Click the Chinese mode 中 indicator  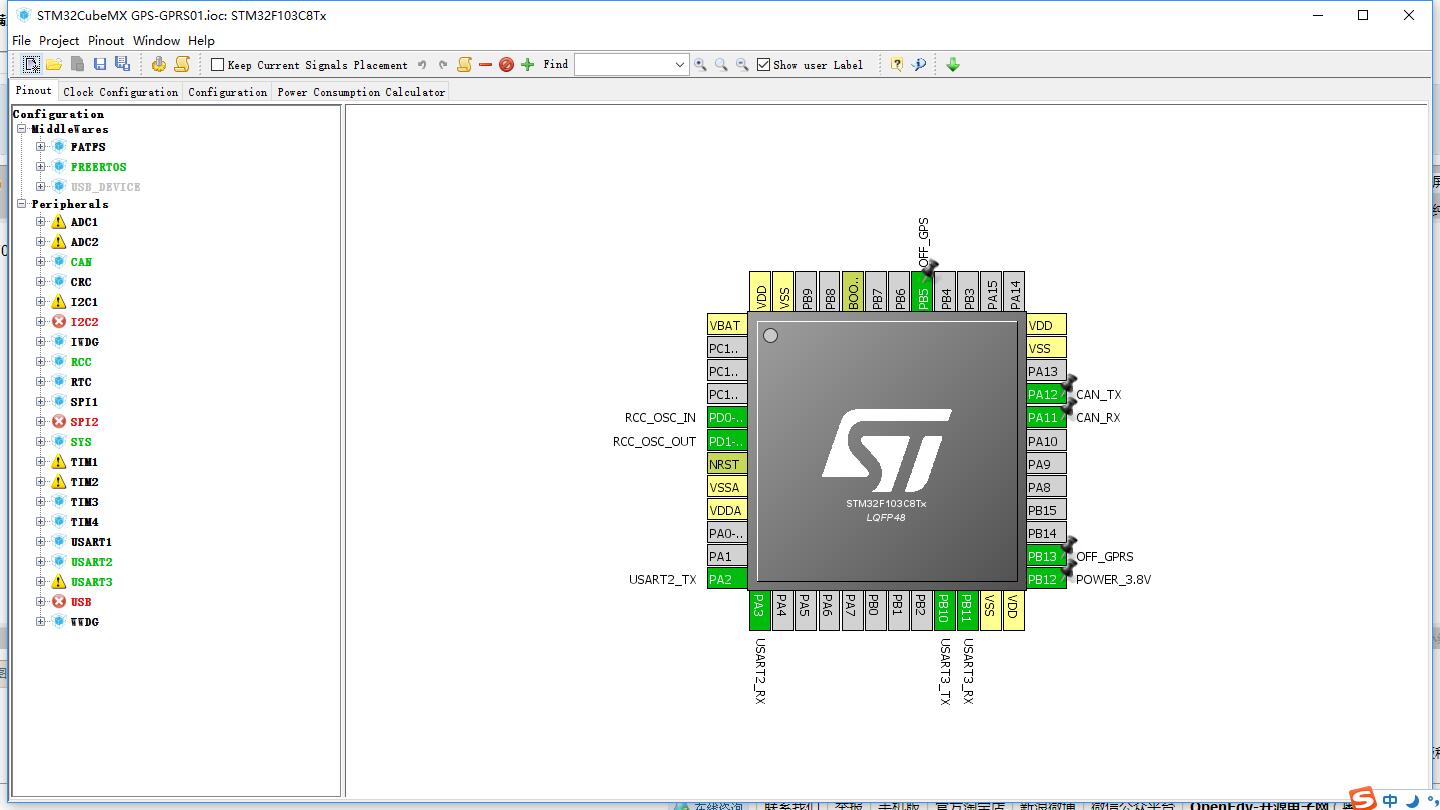tap(1391, 800)
